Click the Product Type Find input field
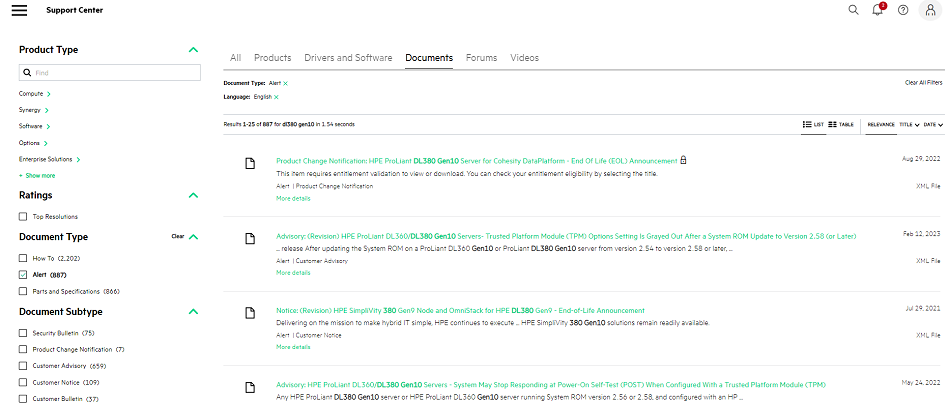 coord(110,73)
